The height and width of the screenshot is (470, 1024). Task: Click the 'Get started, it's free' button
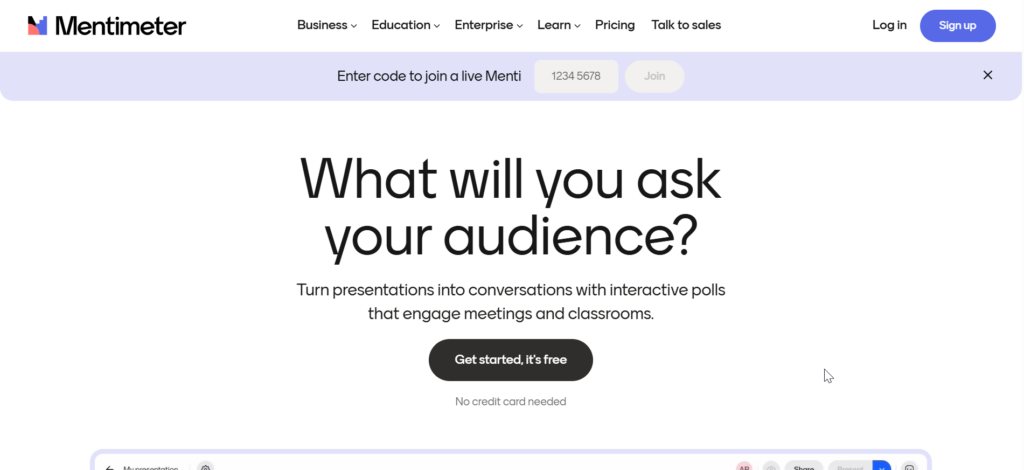coord(511,360)
